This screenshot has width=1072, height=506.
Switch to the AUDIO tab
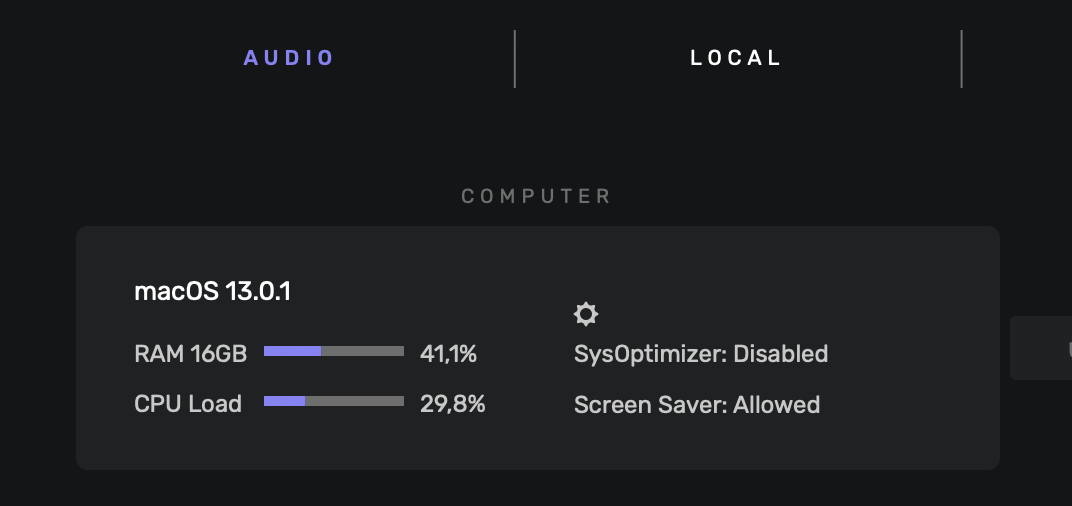pos(289,58)
